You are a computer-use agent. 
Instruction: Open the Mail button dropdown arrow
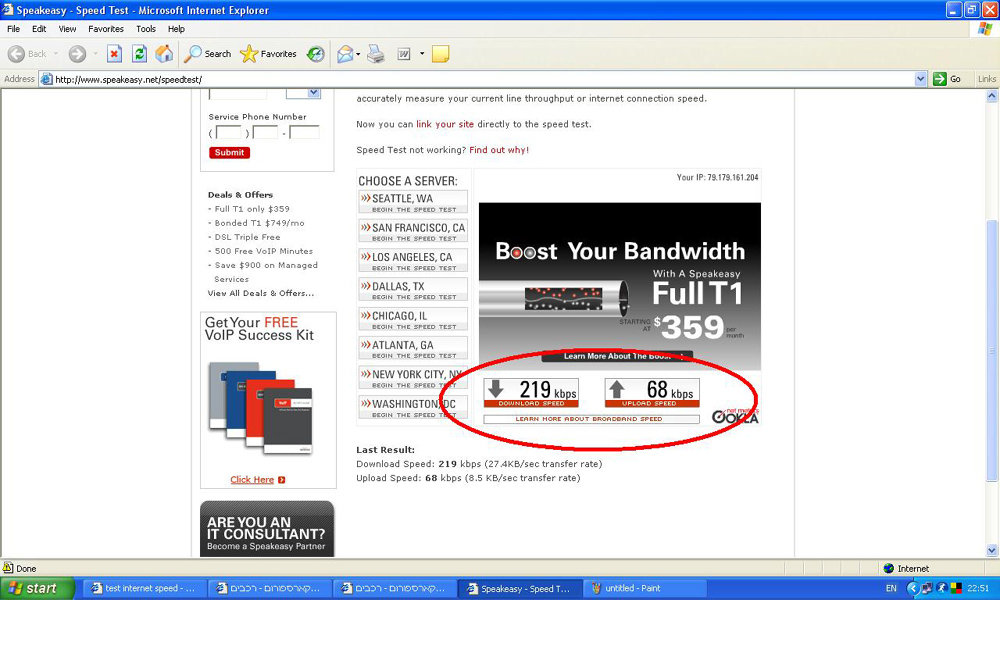tap(358, 54)
